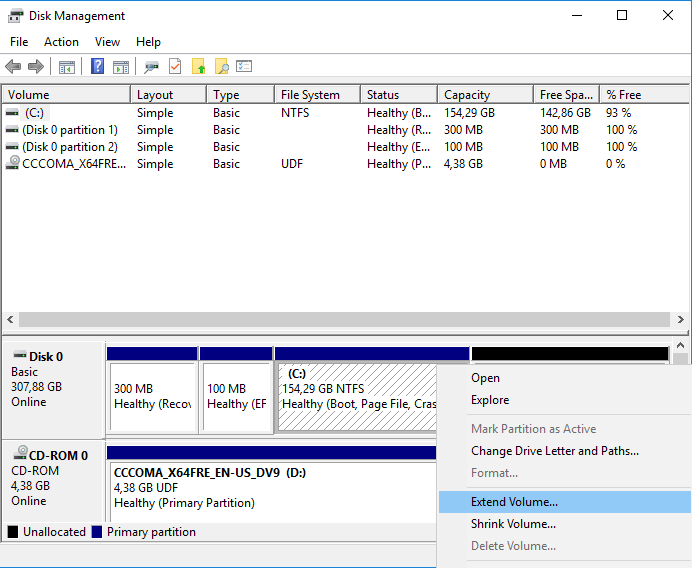Sort the list by the Capacity column header
The width and height of the screenshot is (692, 568).
click(x=467, y=95)
